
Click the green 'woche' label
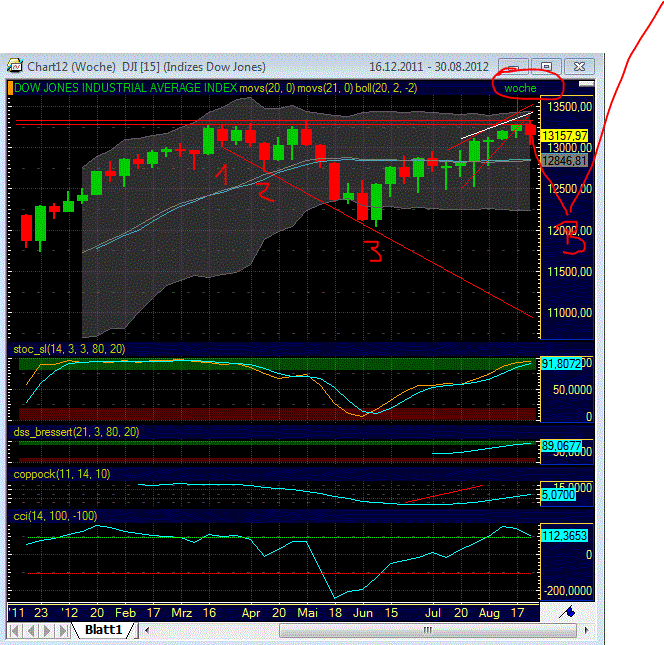point(520,88)
